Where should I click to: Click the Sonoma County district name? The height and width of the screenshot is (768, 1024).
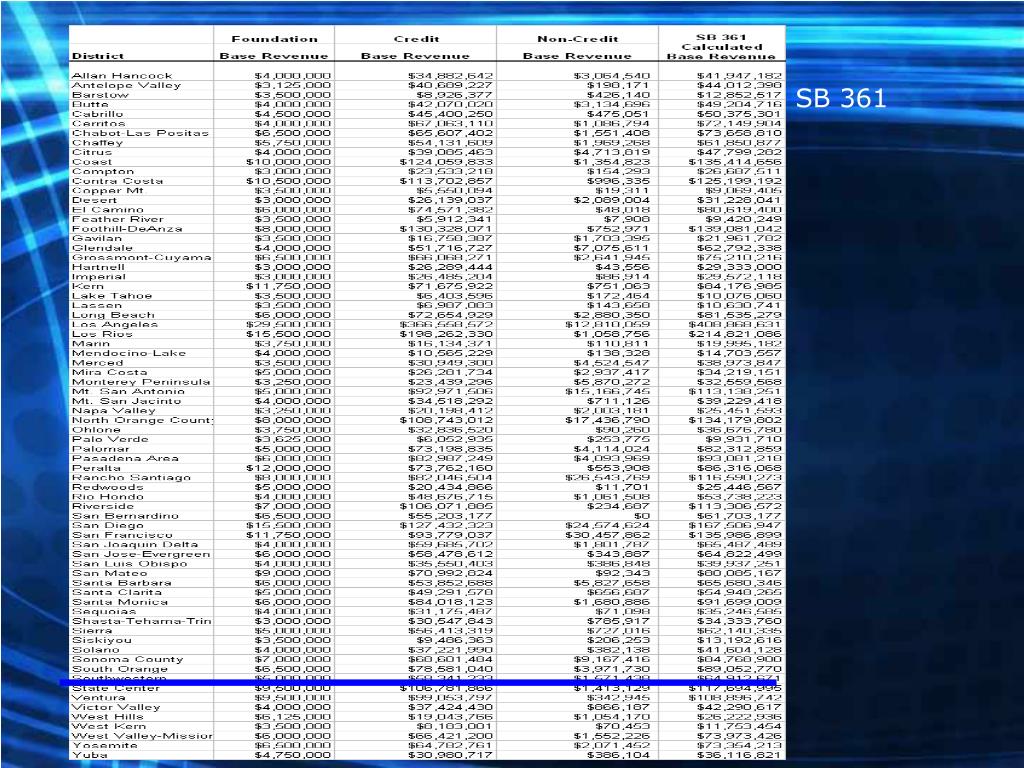coord(127,659)
